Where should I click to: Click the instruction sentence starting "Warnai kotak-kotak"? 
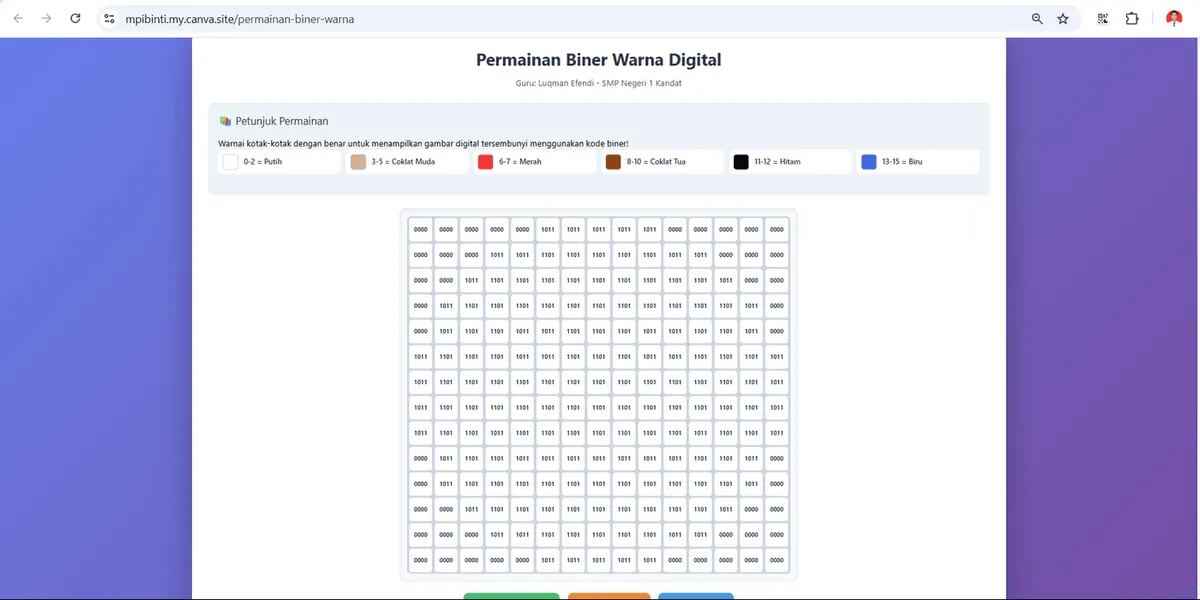(423, 144)
